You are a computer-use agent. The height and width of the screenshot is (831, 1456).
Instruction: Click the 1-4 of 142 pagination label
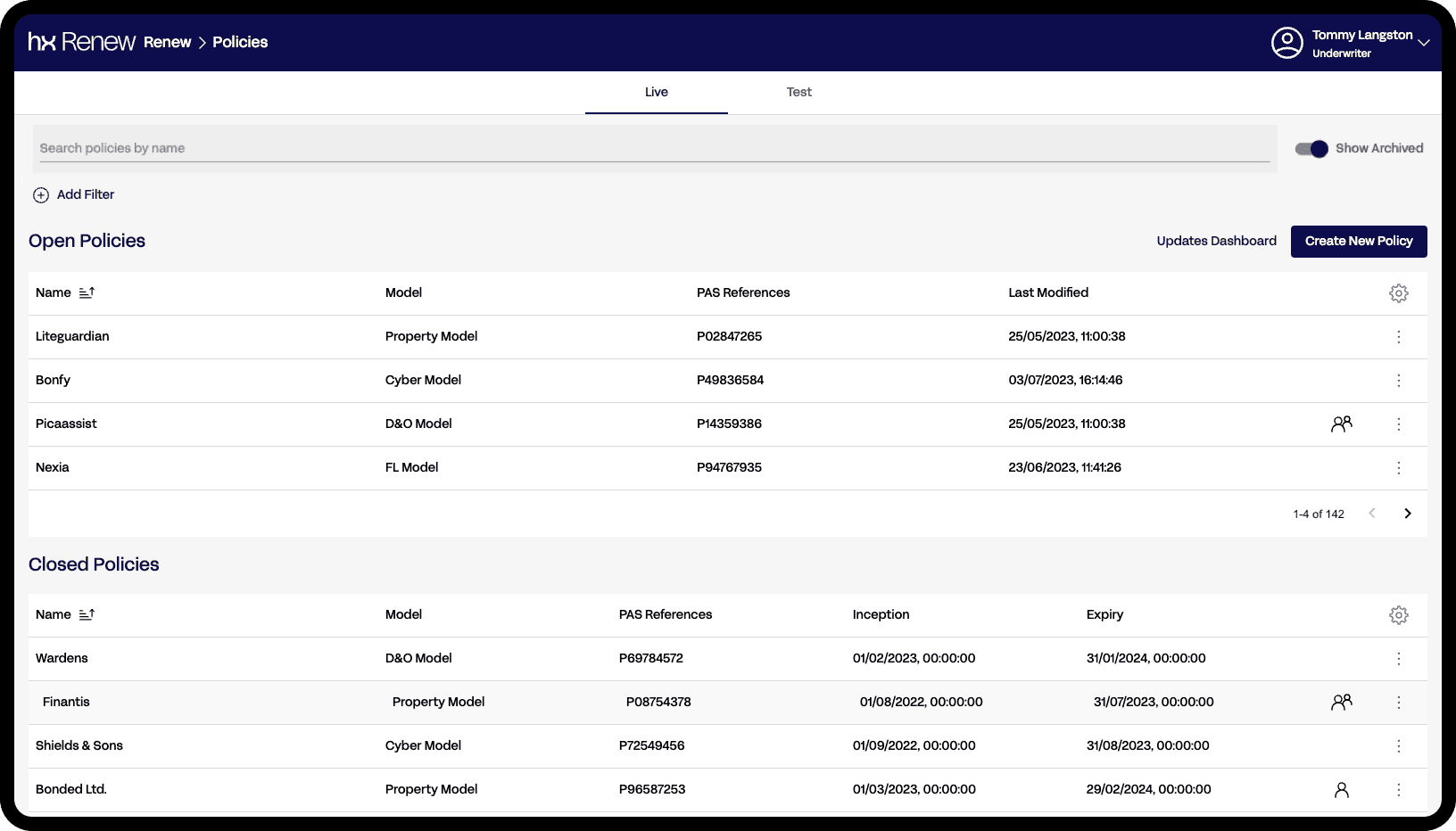[1319, 514]
